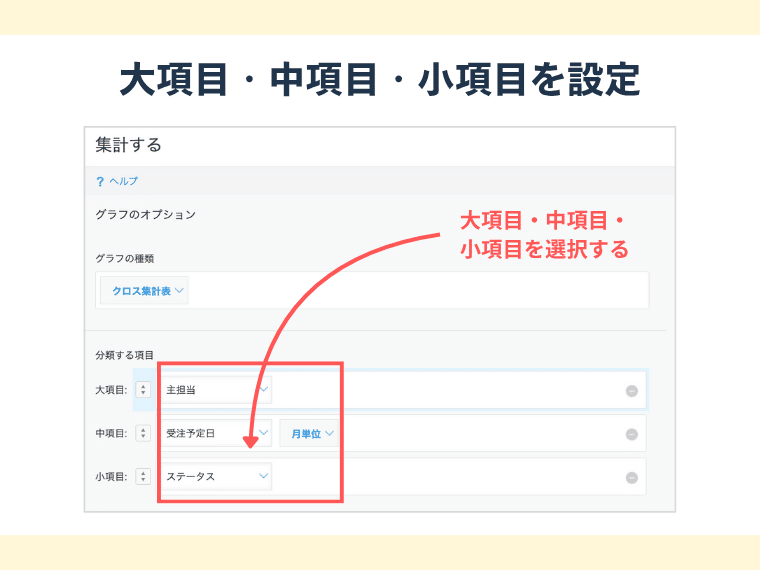Click the reorder stepper beside 大項目

click(143, 390)
